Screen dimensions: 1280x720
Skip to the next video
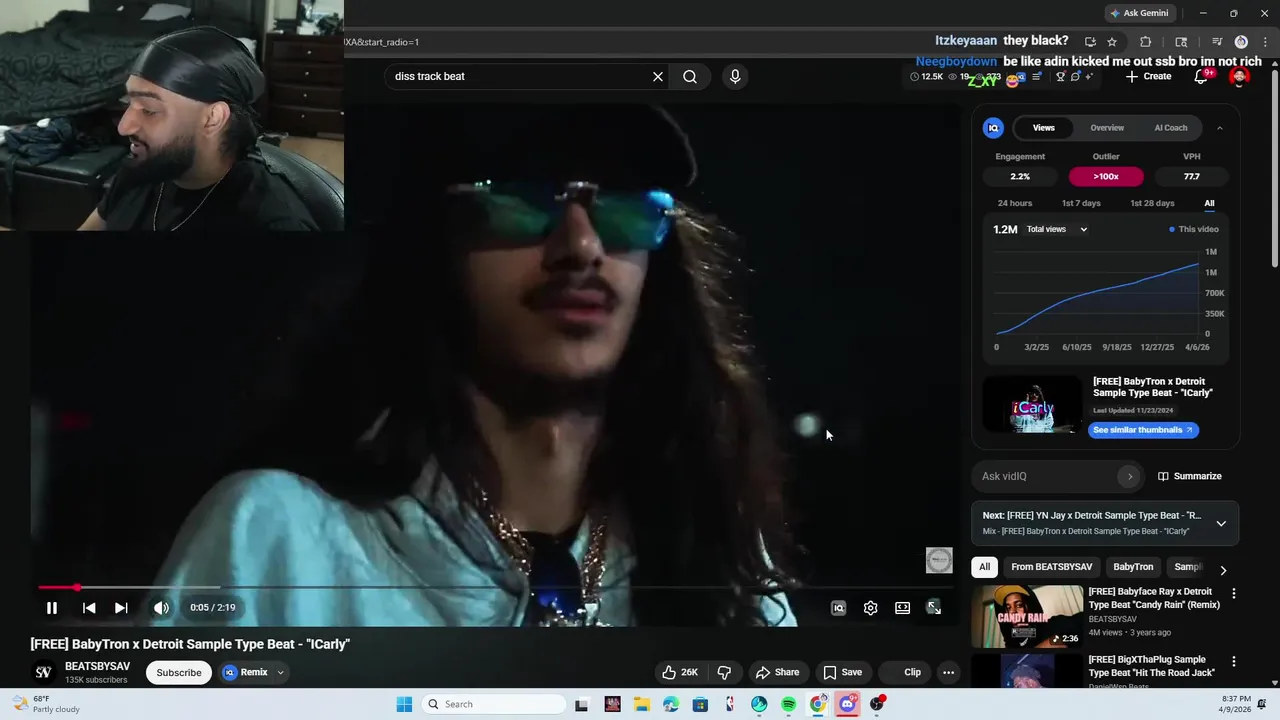(x=121, y=608)
